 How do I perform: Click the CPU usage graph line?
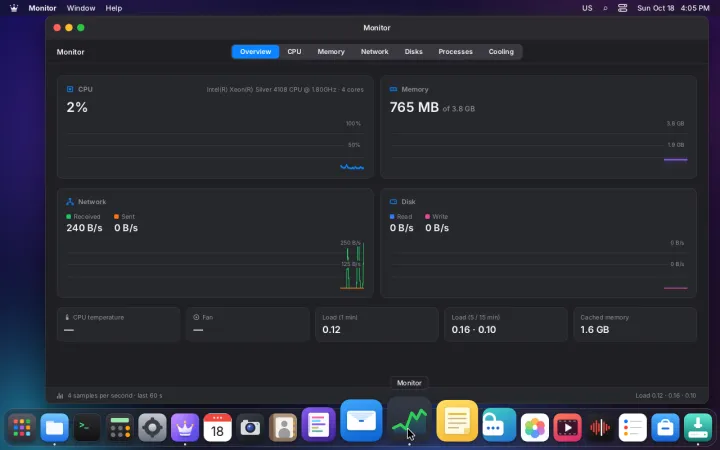[x=352, y=167]
